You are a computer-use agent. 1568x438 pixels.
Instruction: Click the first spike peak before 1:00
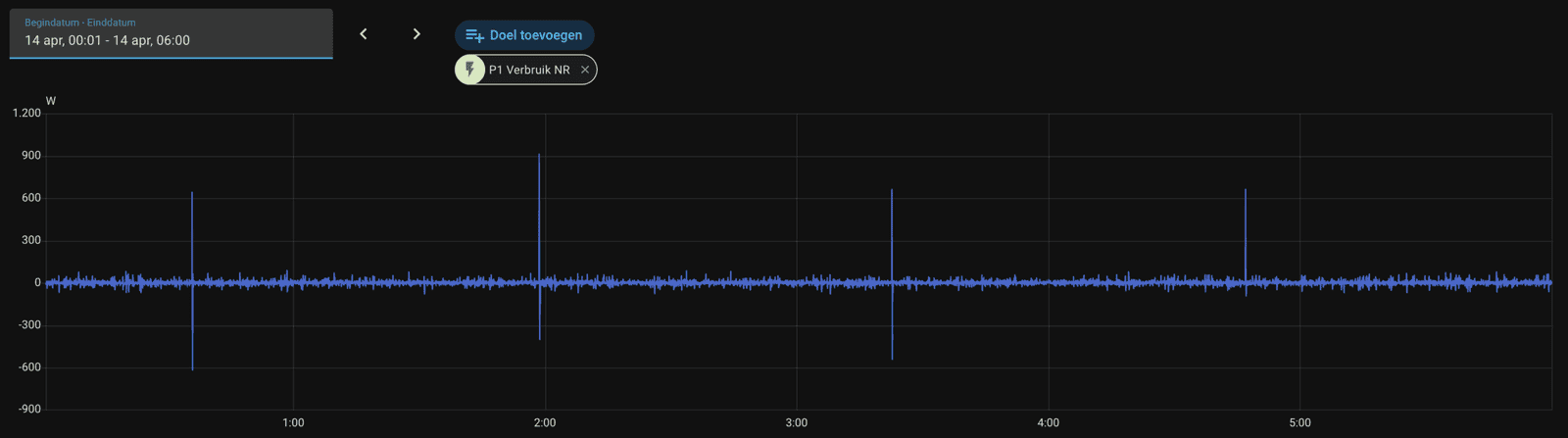tap(192, 194)
